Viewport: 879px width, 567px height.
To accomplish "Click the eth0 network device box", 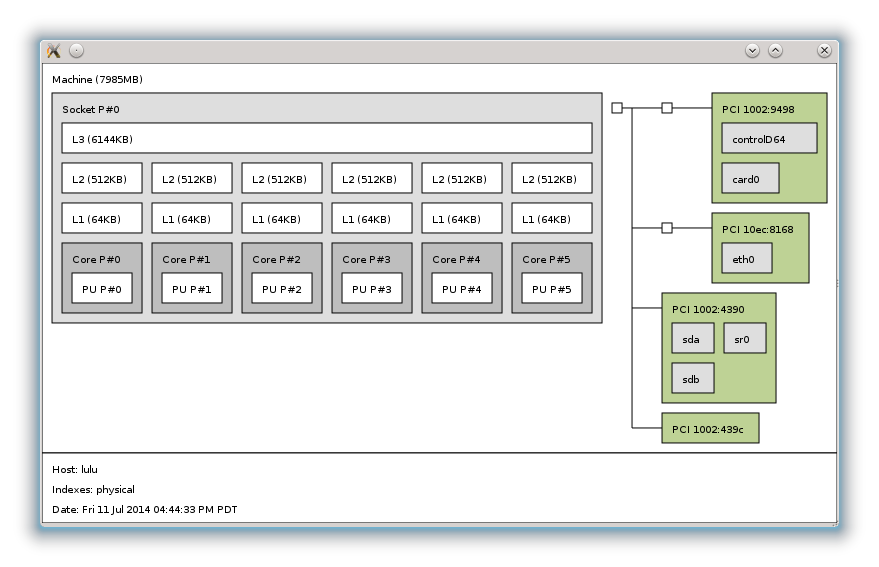I will [x=747, y=258].
